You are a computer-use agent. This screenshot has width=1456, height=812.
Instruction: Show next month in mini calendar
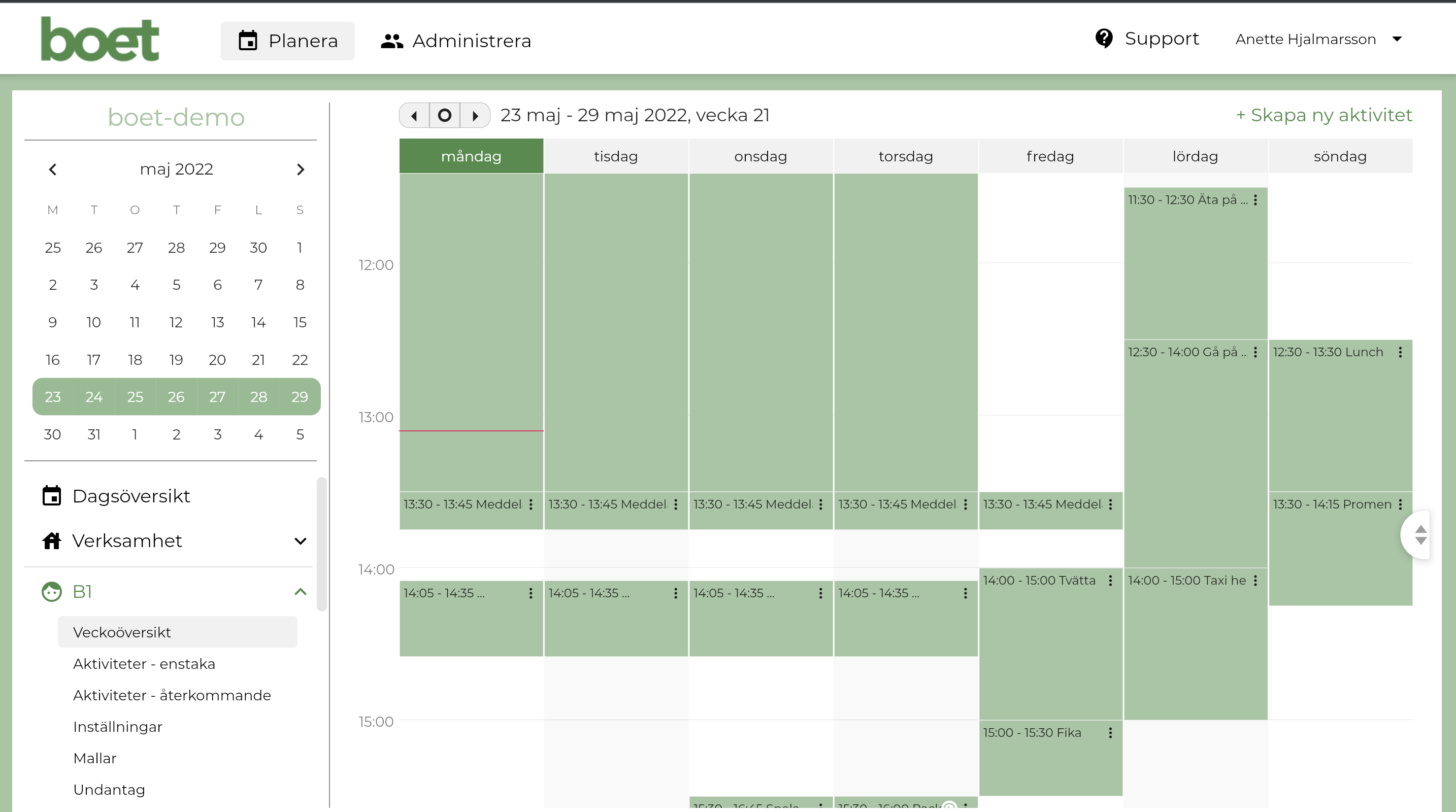click(x=300, y=169)
